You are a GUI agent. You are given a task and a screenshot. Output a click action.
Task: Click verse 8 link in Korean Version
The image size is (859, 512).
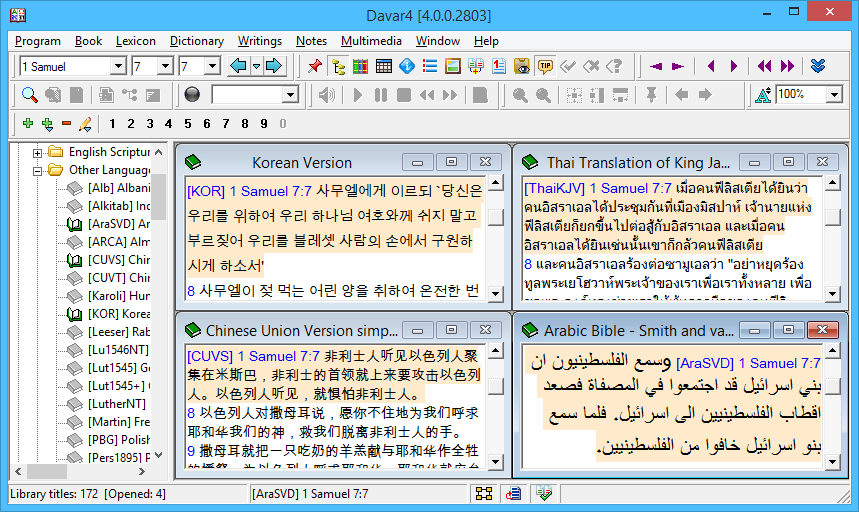tap(190, 290)
